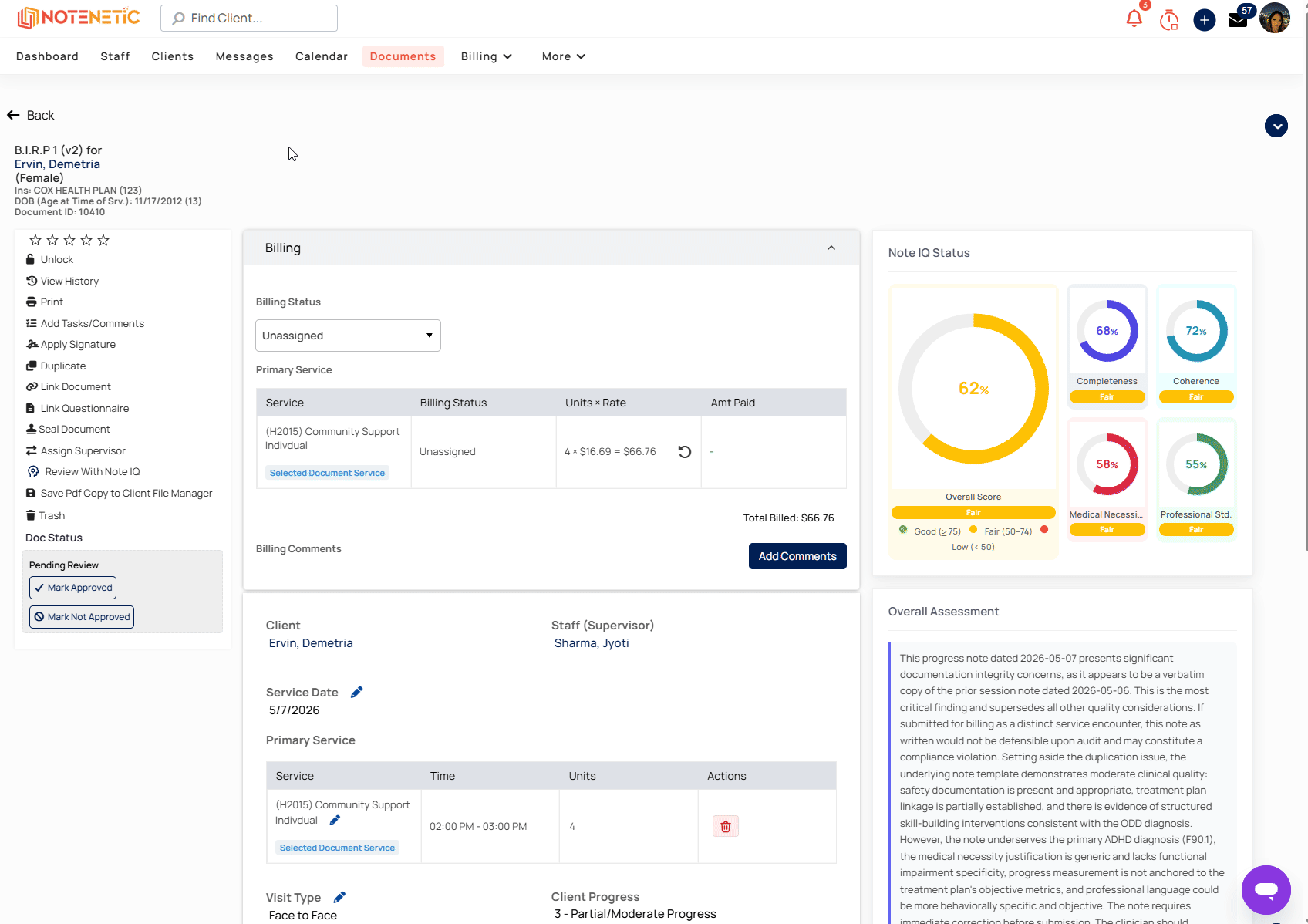
Task: Focus the Find Client search field
Action: click(x=249, y=18)
